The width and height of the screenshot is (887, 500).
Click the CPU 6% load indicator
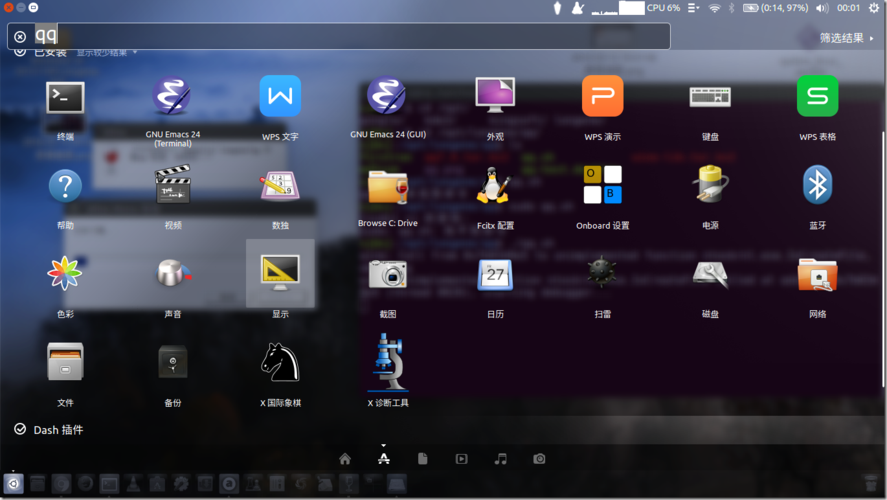tap(664, 8)
